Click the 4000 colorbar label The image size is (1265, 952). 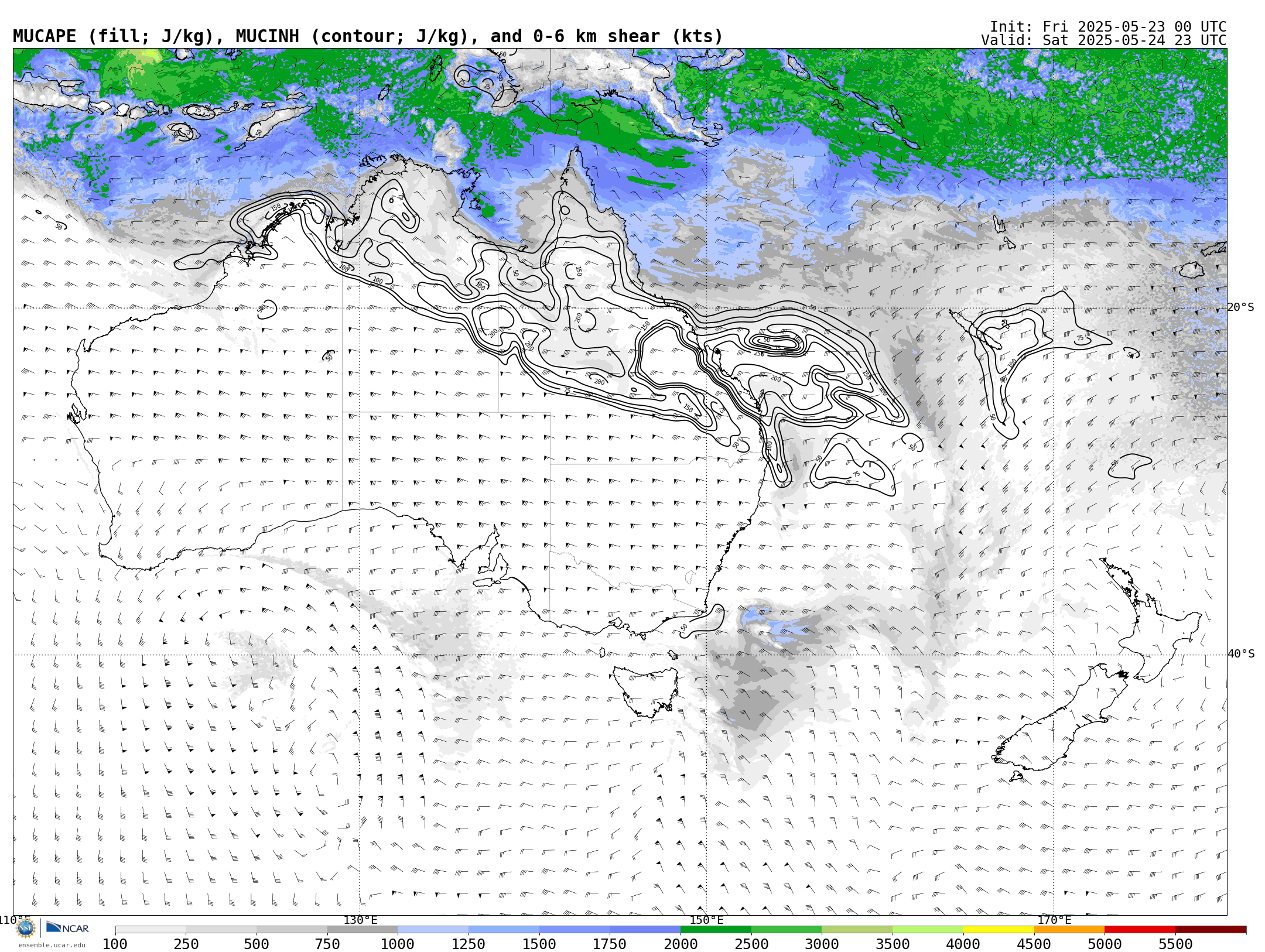963,944
